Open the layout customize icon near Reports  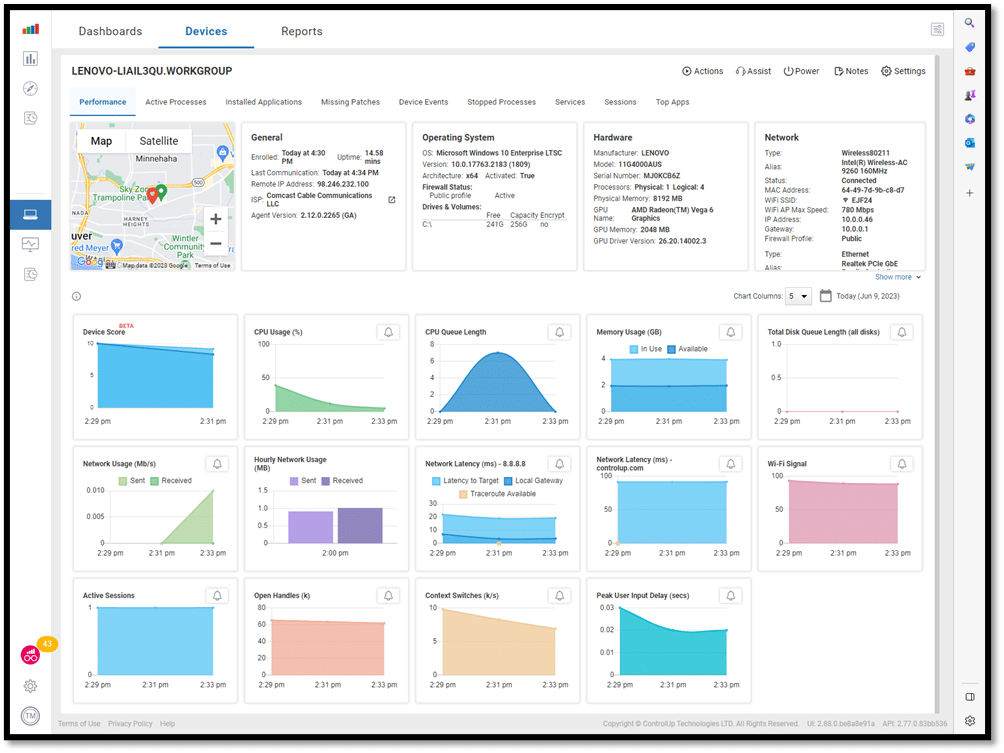point(937,29)
